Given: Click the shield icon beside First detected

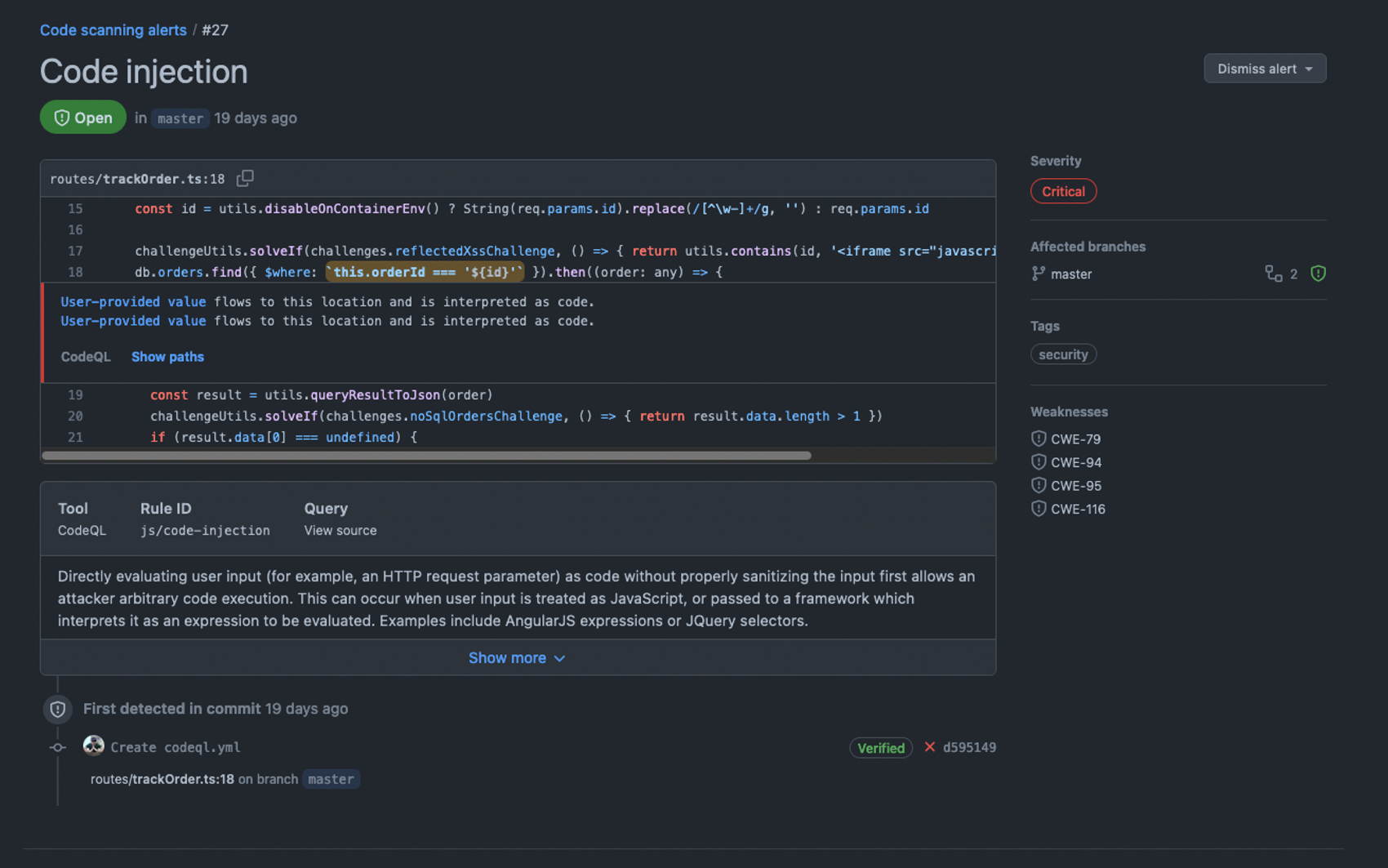Looking at the screenshot, I should pos(58,709).
